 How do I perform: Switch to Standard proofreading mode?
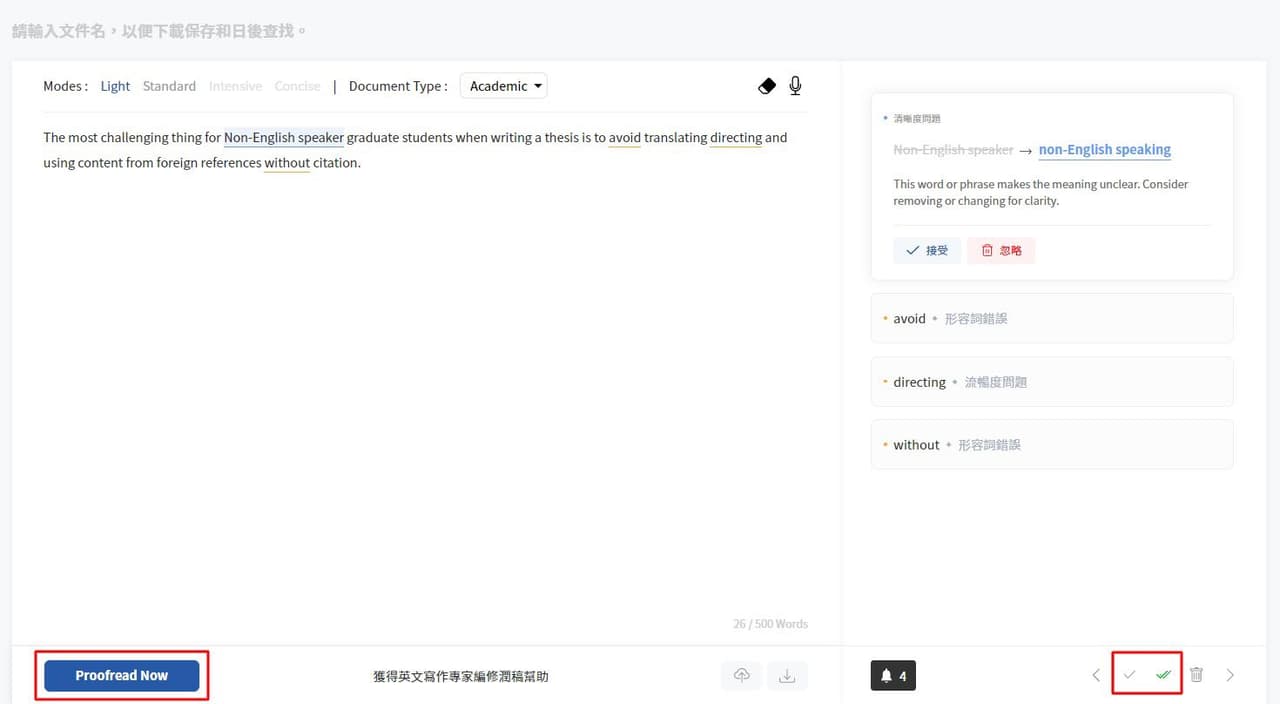click(x=169, y=86)
